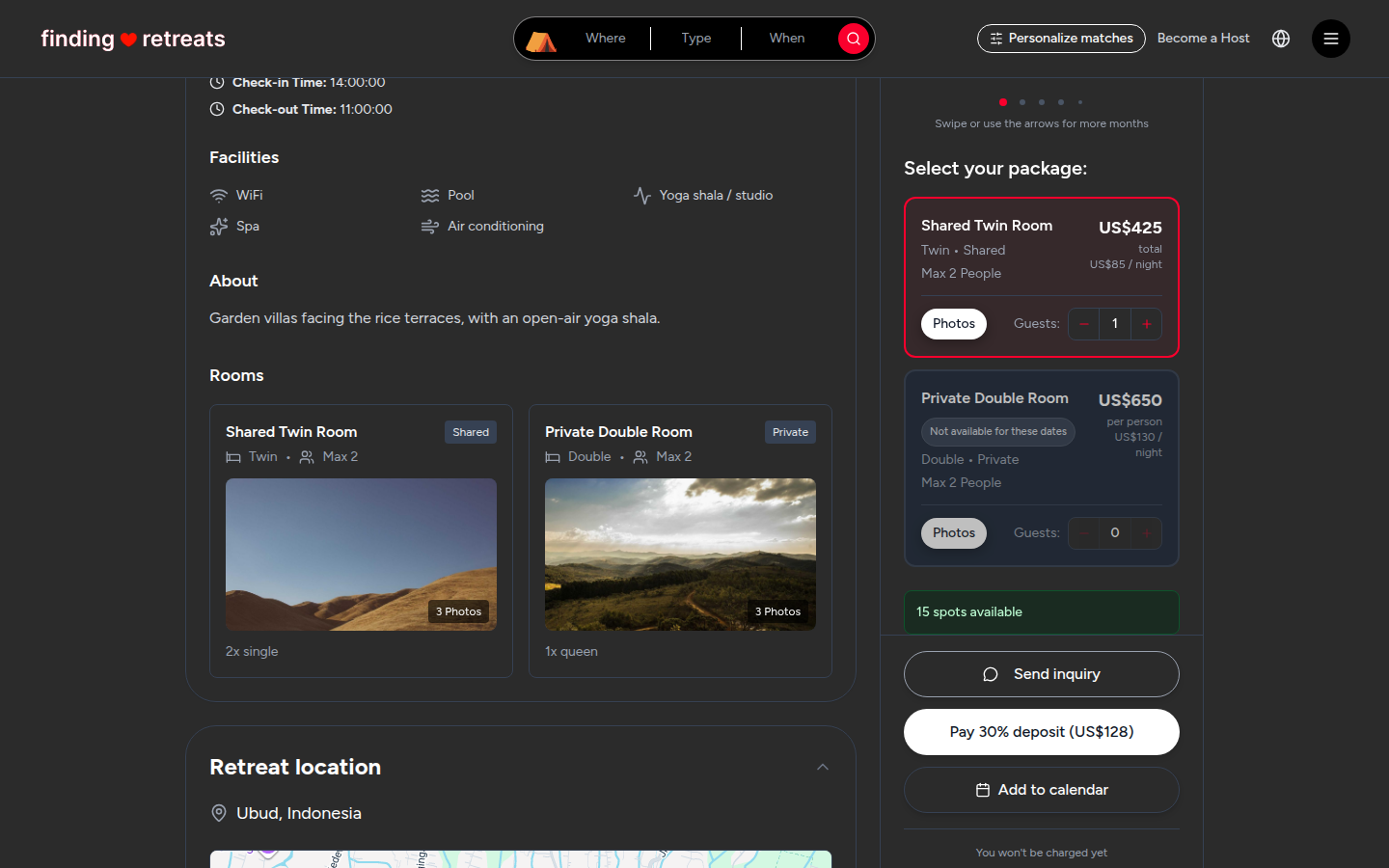Click the location pin beside Ubud, Indonesia
Image resolution: width=1389 pixels, height=868 pixels.
[219, 813]
